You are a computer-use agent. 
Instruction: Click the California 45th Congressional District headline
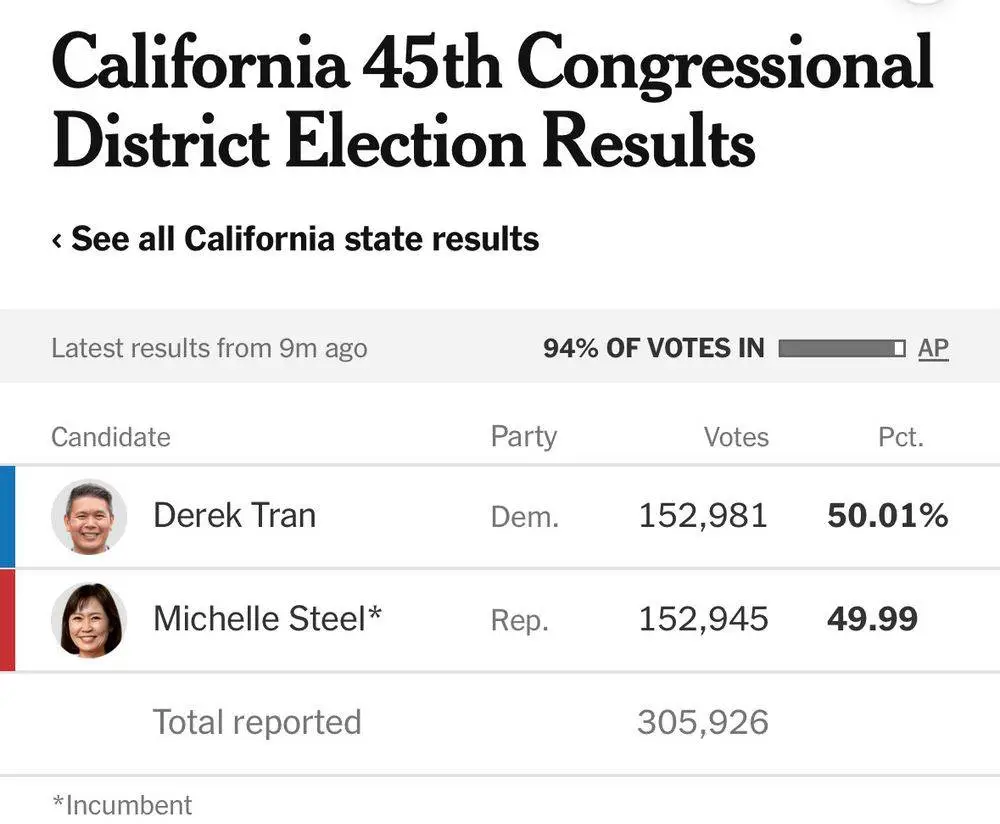point(492,102)
